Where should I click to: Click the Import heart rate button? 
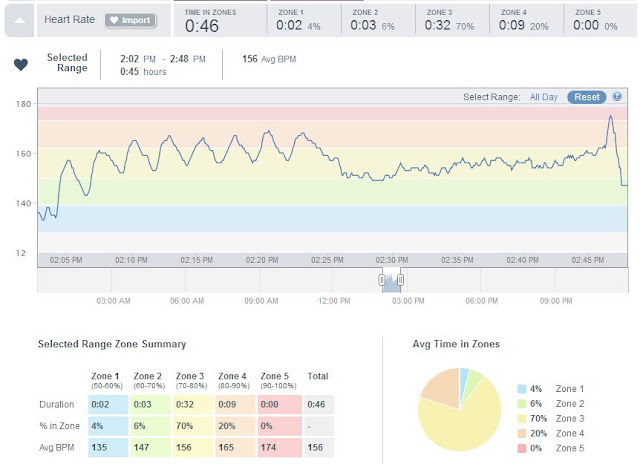pyautogui.click(x=131, y=20)
